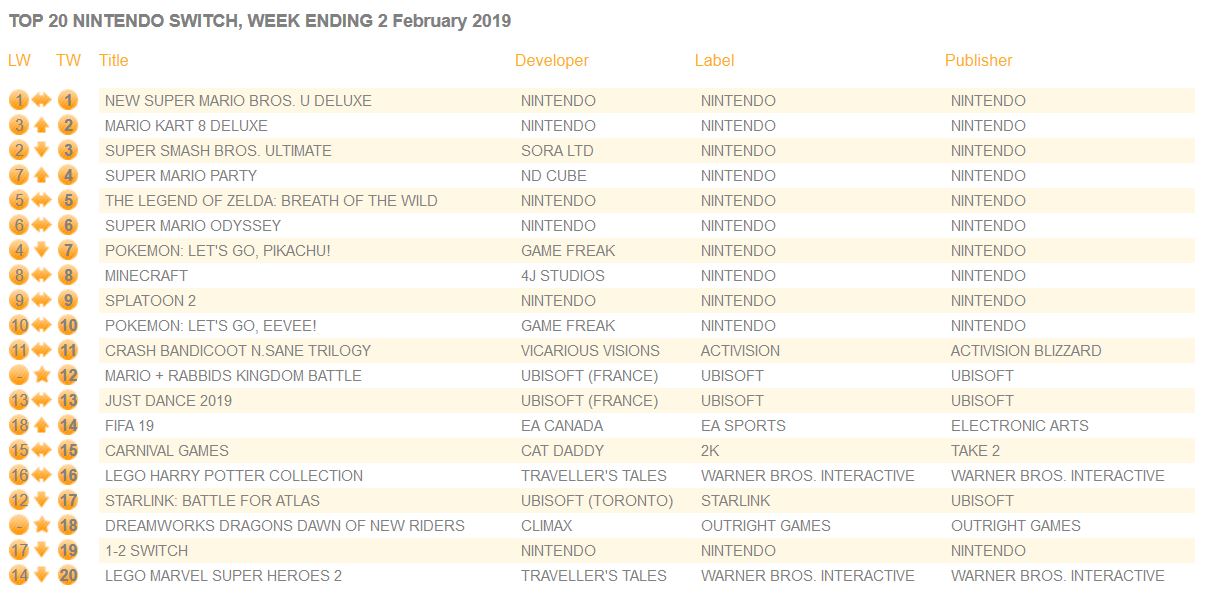Click this week's rank 1 badge
This screenshot has width=1205, height=595.
click(x=67, y=101)
